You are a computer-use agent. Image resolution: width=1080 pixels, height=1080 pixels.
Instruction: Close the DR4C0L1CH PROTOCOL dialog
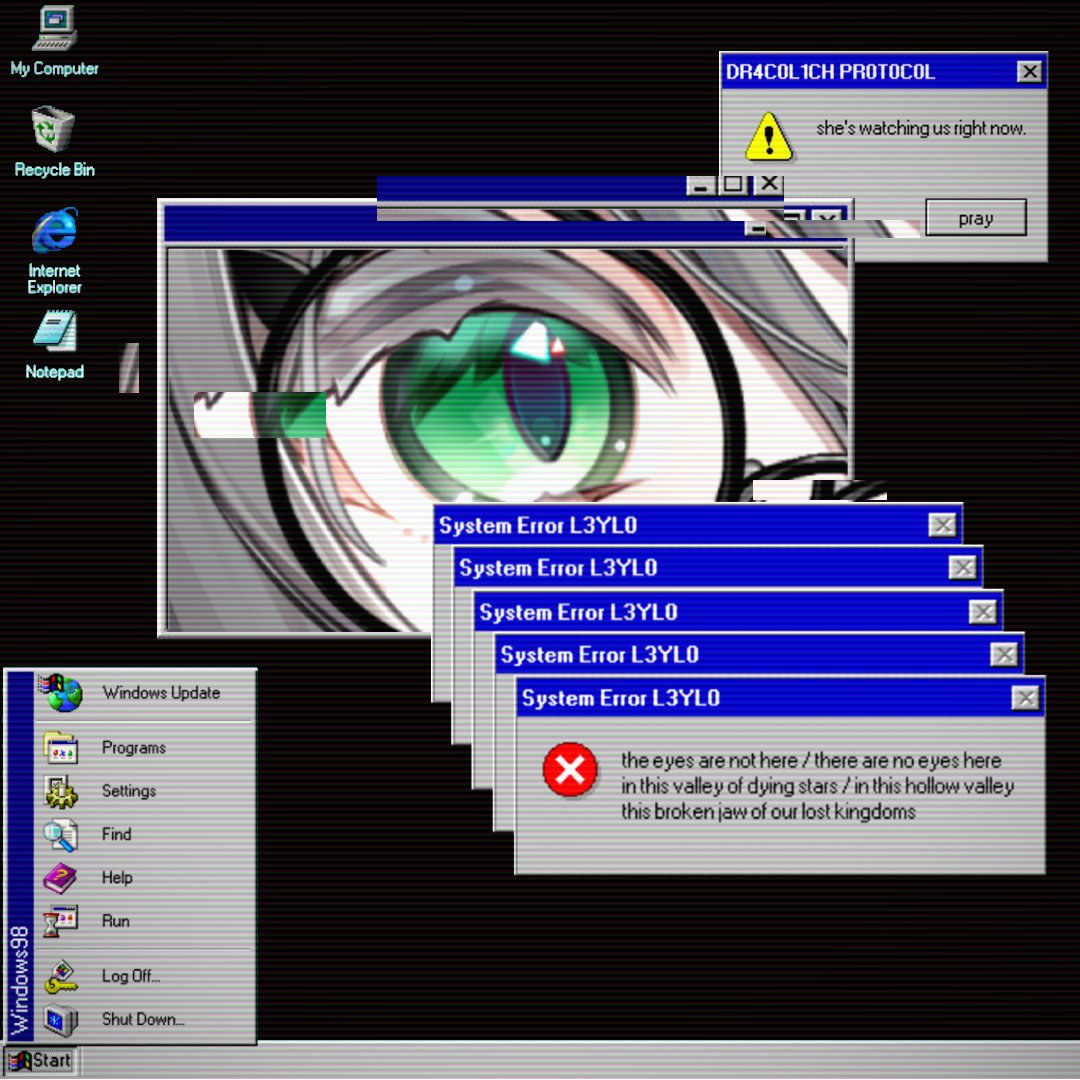coord(1029,72)
